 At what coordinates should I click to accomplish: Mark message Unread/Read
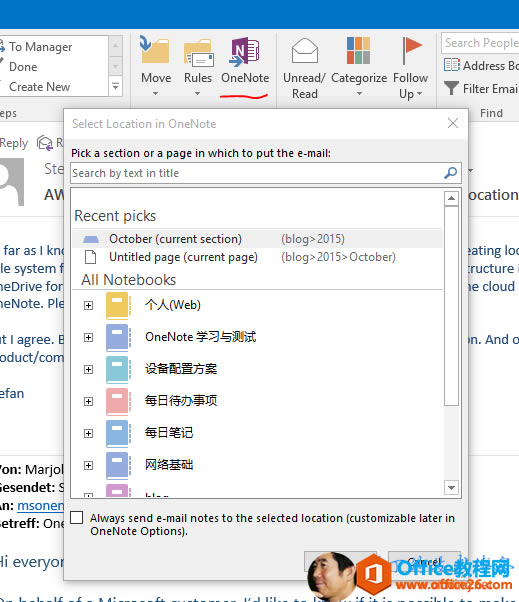(x=304, y=68)
